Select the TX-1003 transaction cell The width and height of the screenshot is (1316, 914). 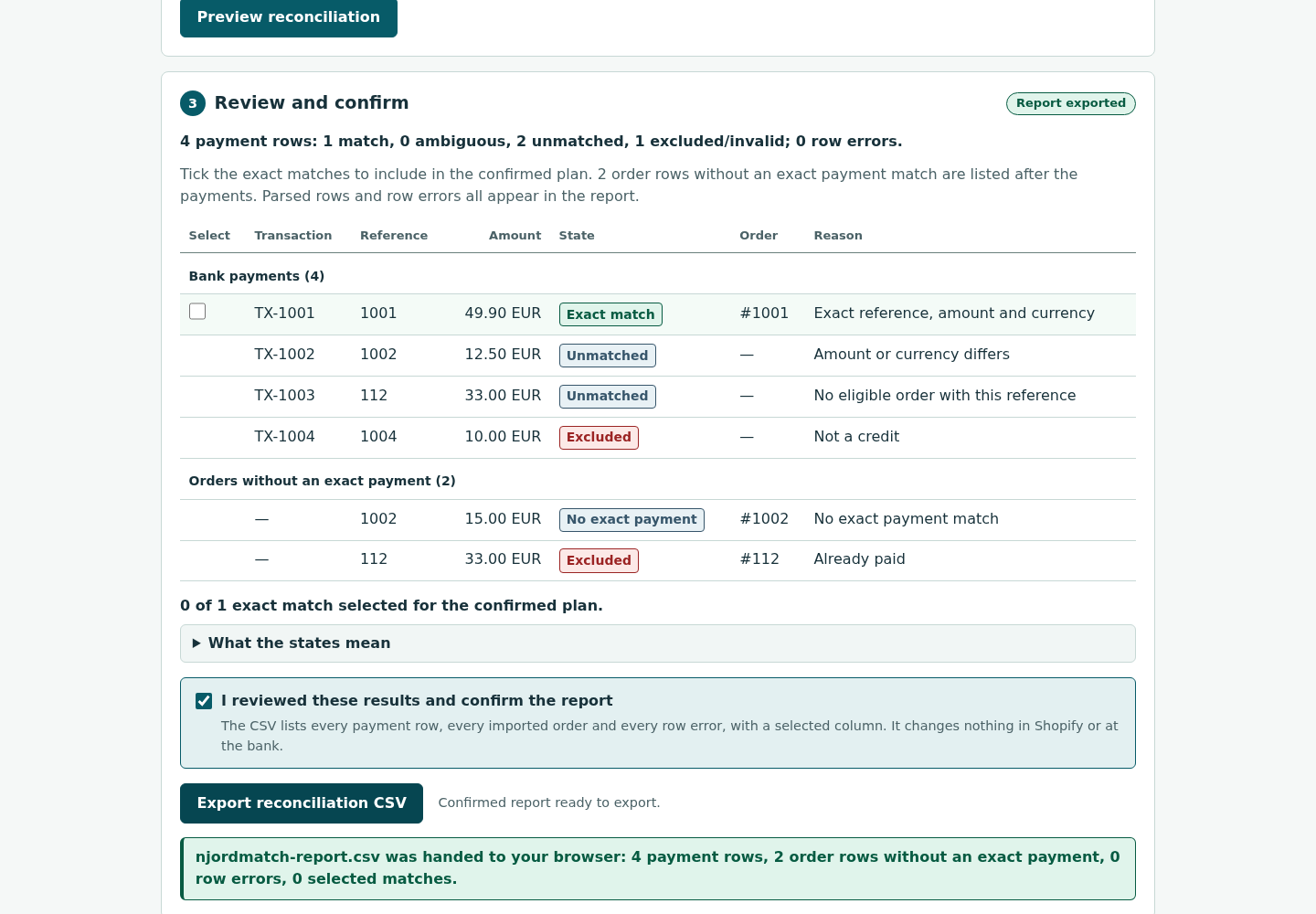284,396
